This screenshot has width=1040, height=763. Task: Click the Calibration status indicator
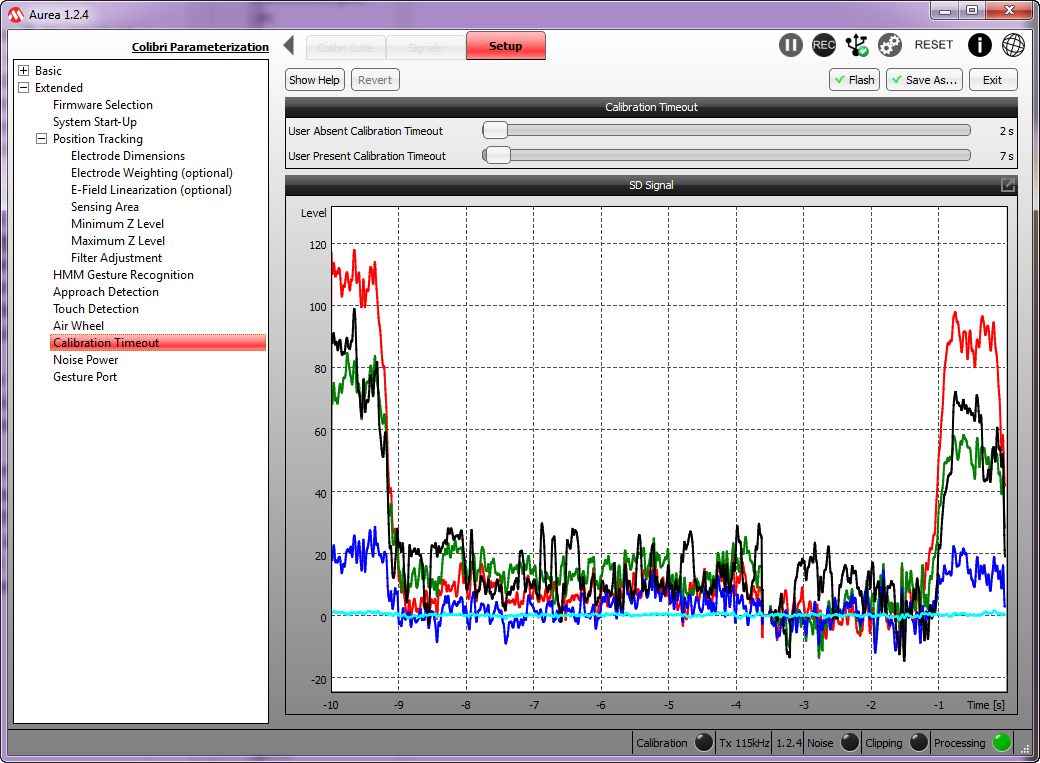[704, 743]
